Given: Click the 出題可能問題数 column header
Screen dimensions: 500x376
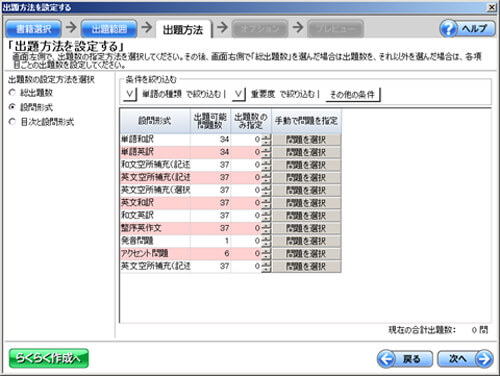Looking at the screenshot, I should pos(210,121).
